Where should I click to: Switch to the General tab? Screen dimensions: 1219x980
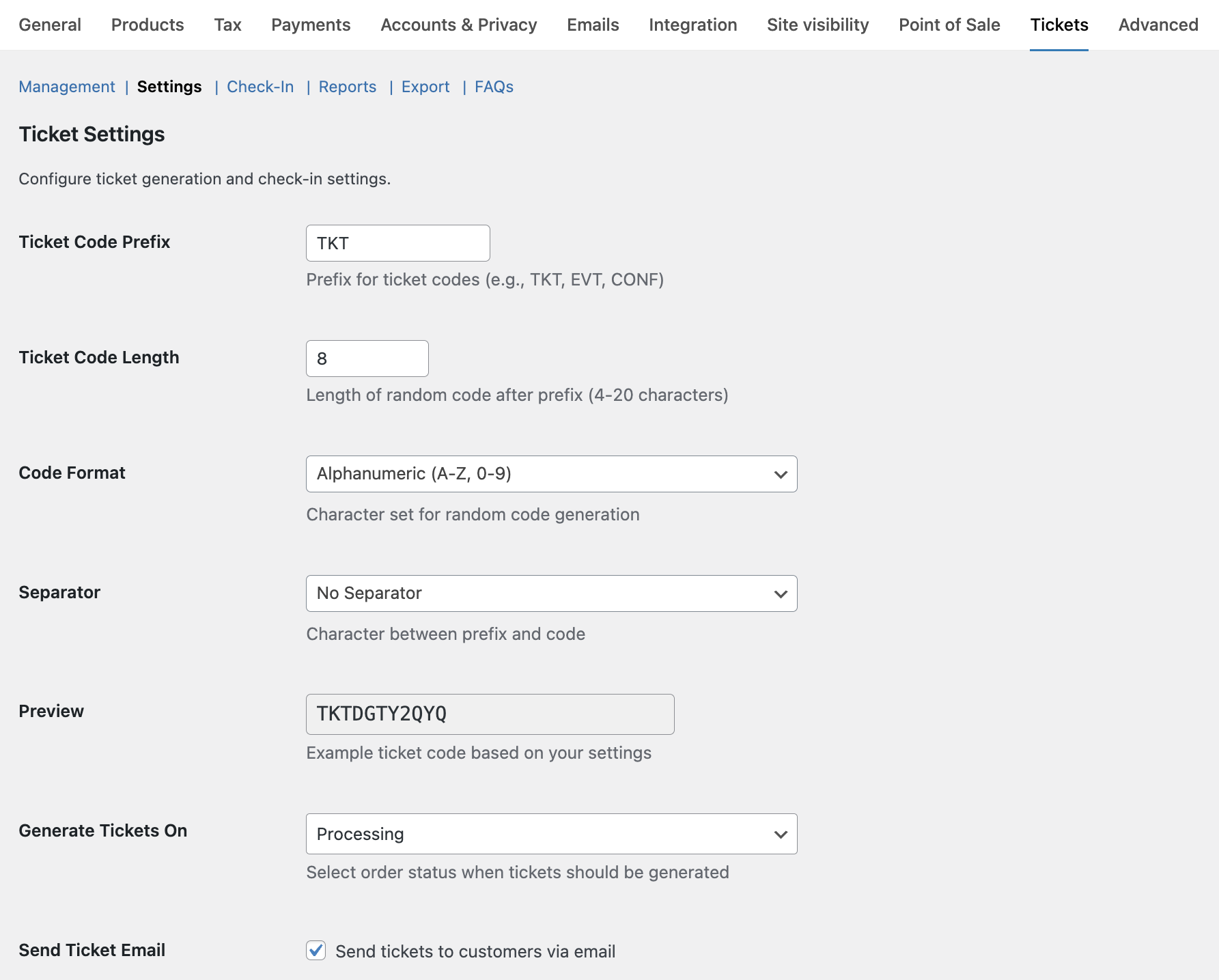point(50,25)
